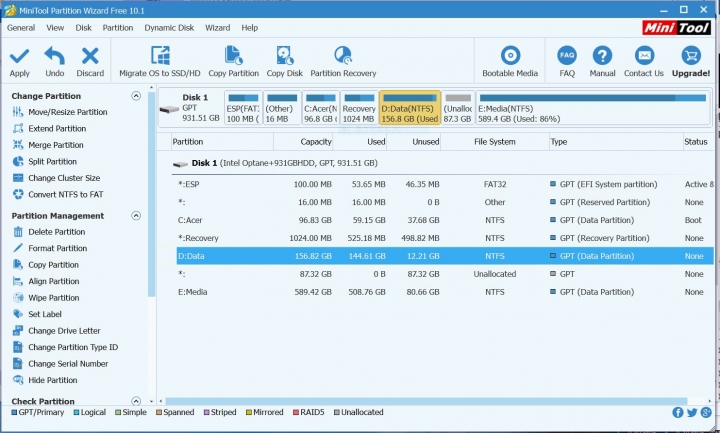Collapse the Check Partition section
The width and height of the screenshot is (720, 433).
[136, 401]
